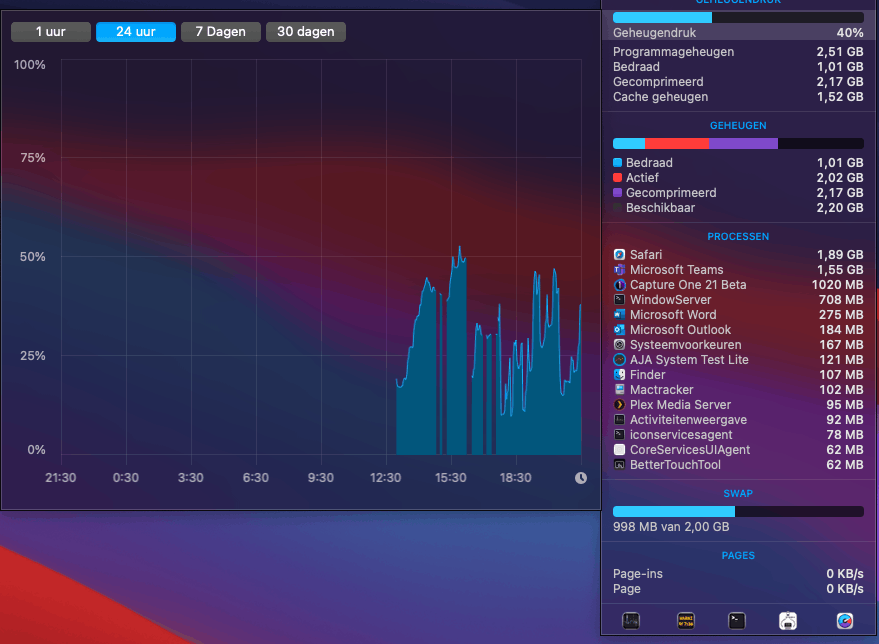Show the 7 Dagen history graph

[220, 32]
